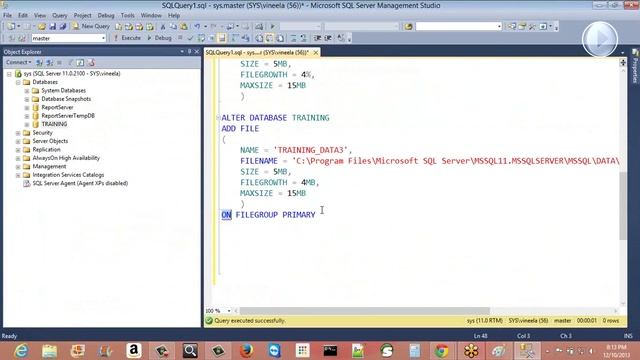640x360 pixels.
Task: Open the Connect dropdown in Object Explorer
Action: point(18,62)
